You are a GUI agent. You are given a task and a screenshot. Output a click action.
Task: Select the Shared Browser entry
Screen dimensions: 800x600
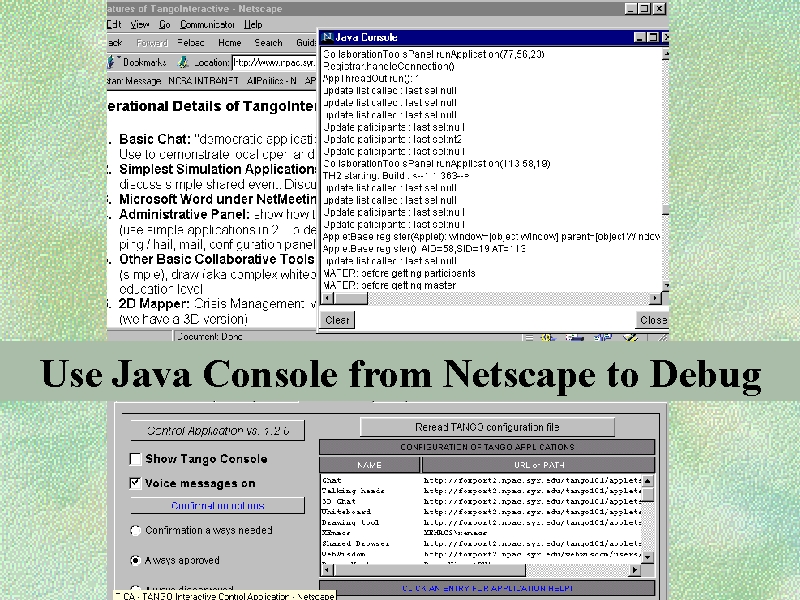click(x=355, y=543)
